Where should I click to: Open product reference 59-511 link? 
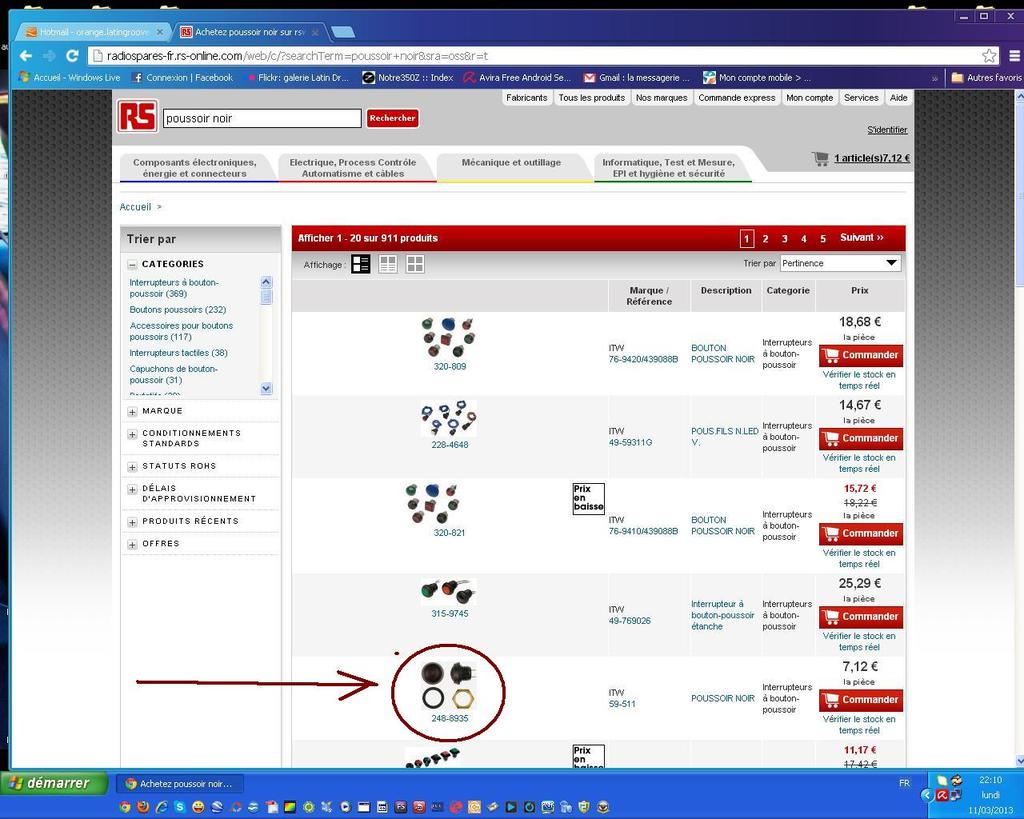tap(622, 704)
